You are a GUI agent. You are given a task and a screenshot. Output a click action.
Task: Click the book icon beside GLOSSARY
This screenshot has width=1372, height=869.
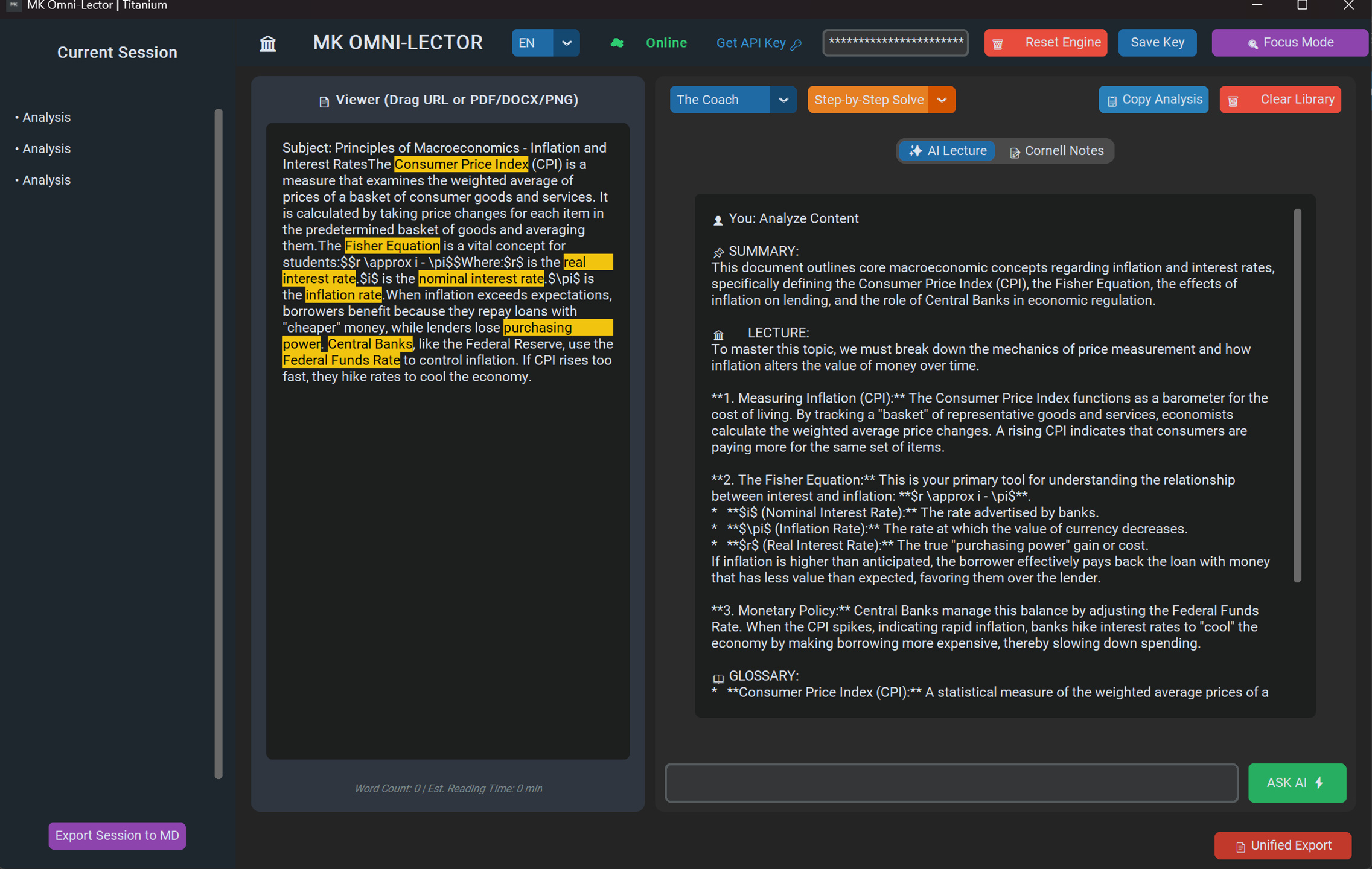click(718, 678)
